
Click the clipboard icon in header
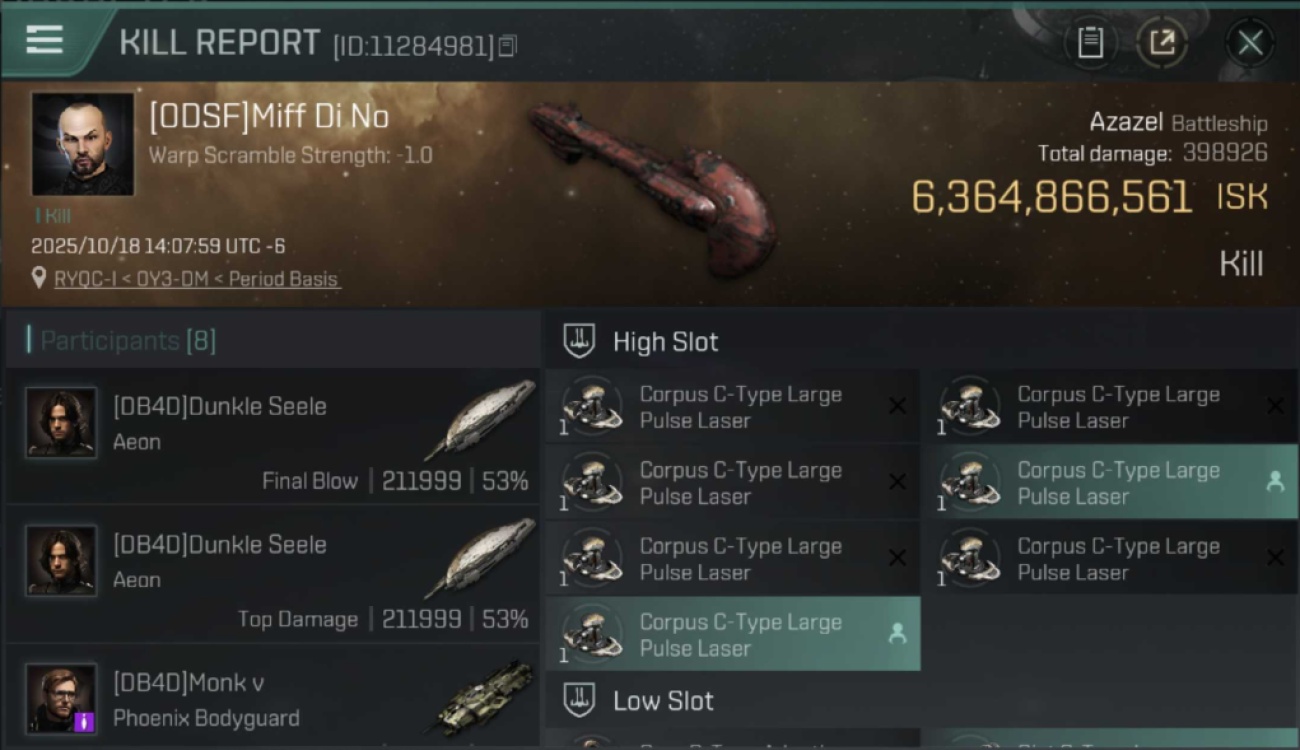[x=1090, y=42]
